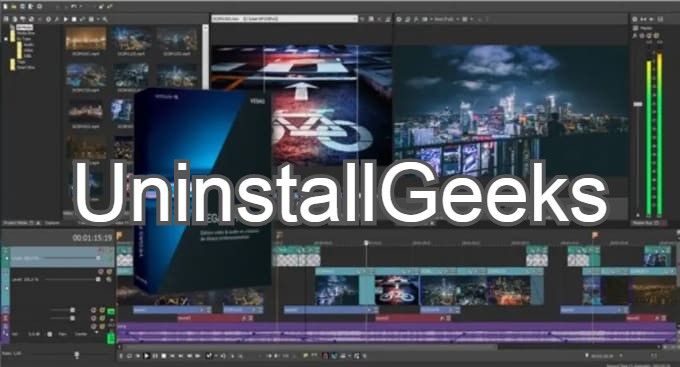Select the Normal Edit tool below timeline
Screen dimensions: 680x367
tap(209, 356)
